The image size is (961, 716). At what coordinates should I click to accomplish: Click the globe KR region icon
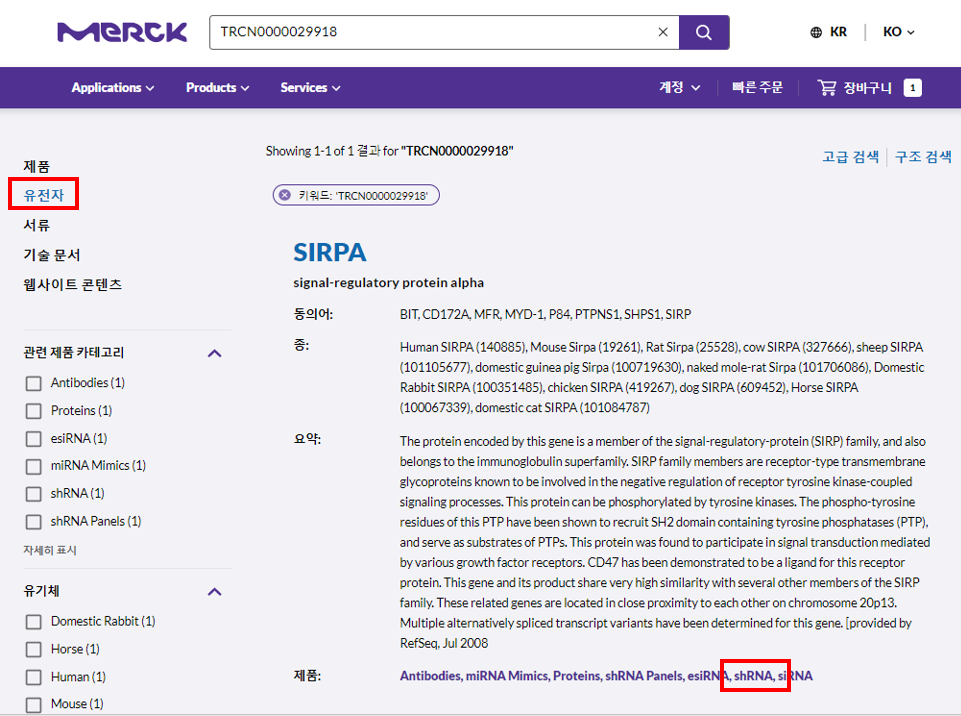pos(817,32)
